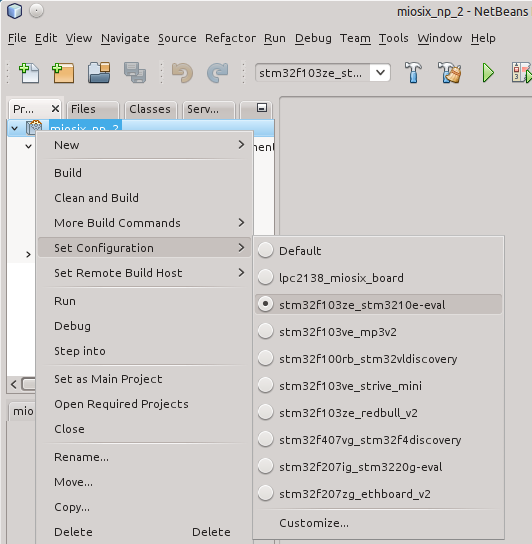
Task: Click the Redo arrow icon
Action: pyautogui.click(x=218, y=73)
